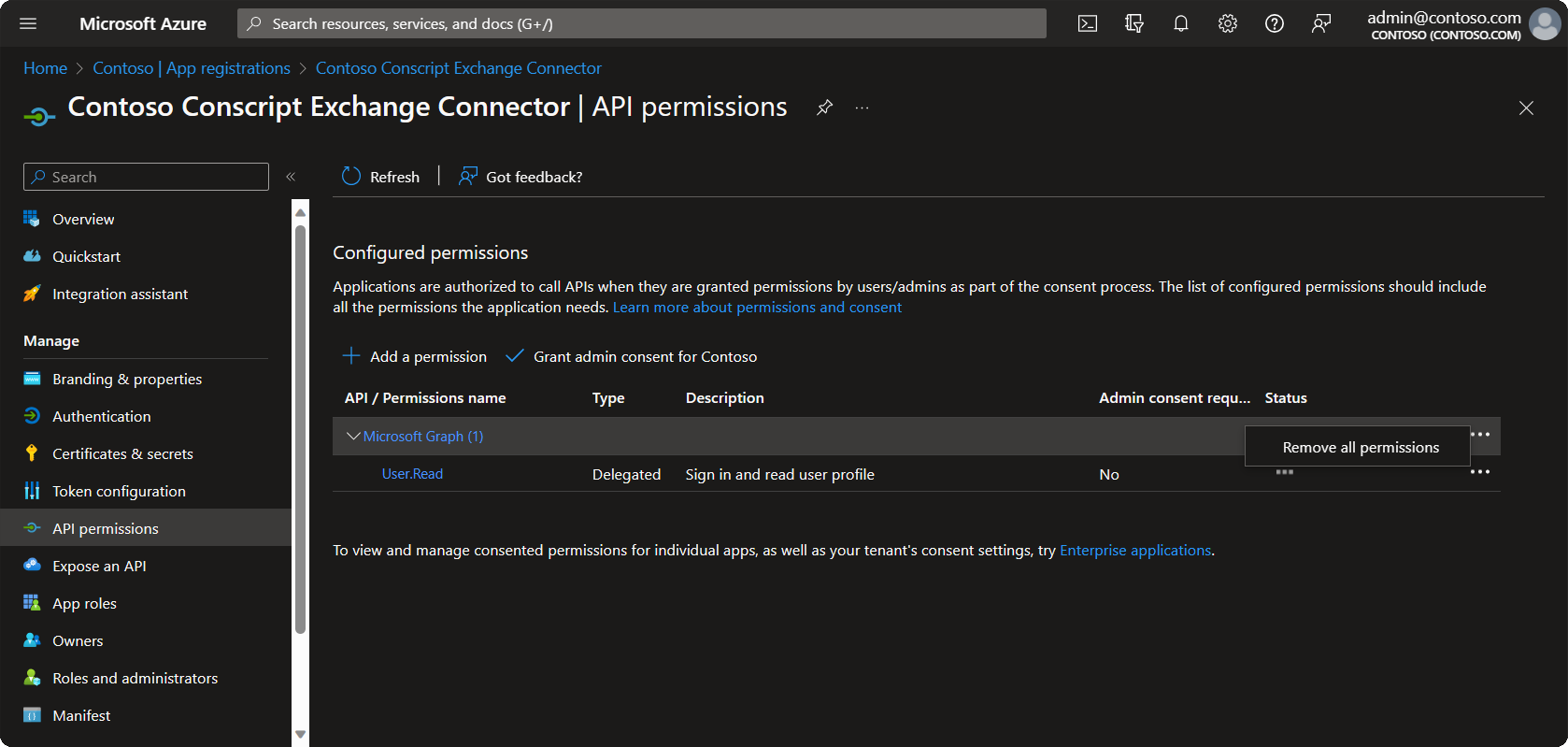The width and height of the screenshot is (1568, 747).
Task: Collapse the Microsoft Graph group chevron
Action: [x=353, y=437]
